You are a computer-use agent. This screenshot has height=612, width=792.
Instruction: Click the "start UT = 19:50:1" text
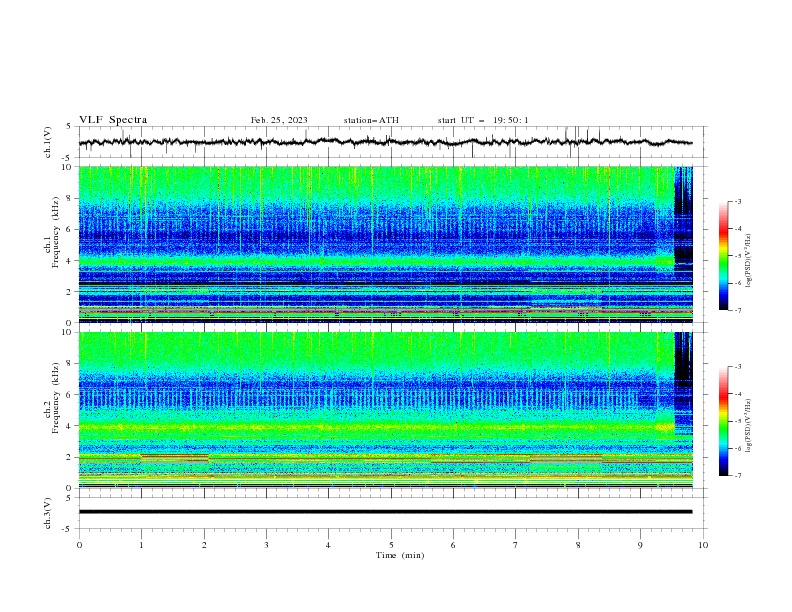[483, 120]
